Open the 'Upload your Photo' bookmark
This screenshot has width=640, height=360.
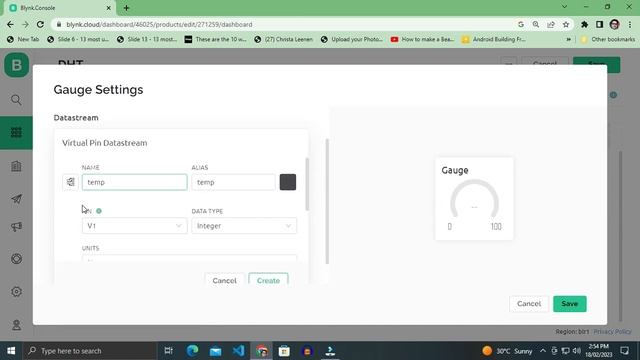pos(352,40)
